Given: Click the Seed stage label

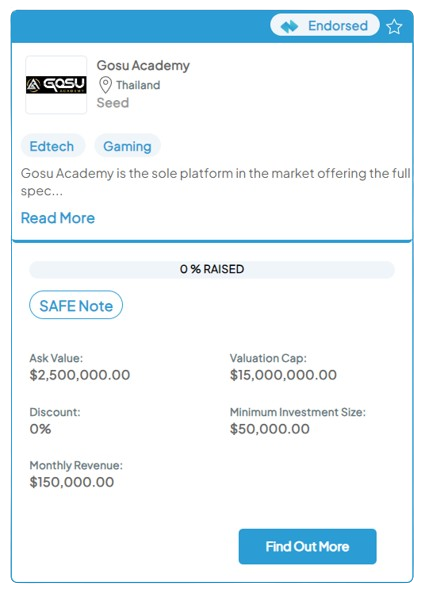Looking at the screenshot, I should [x=113, y=103].
